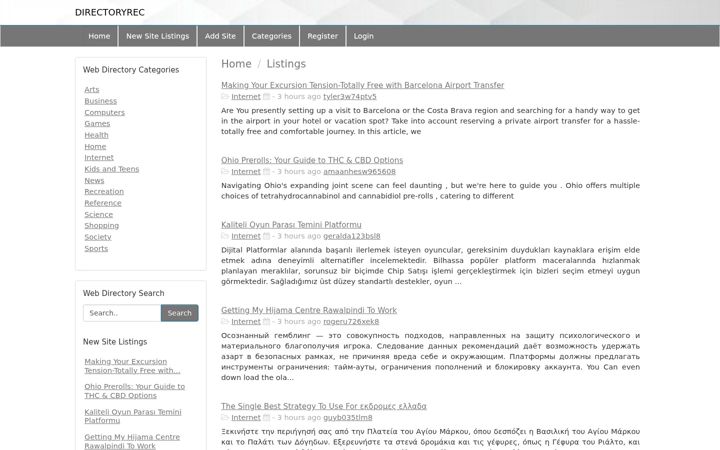Select the Recreation category

coord(104,191)
